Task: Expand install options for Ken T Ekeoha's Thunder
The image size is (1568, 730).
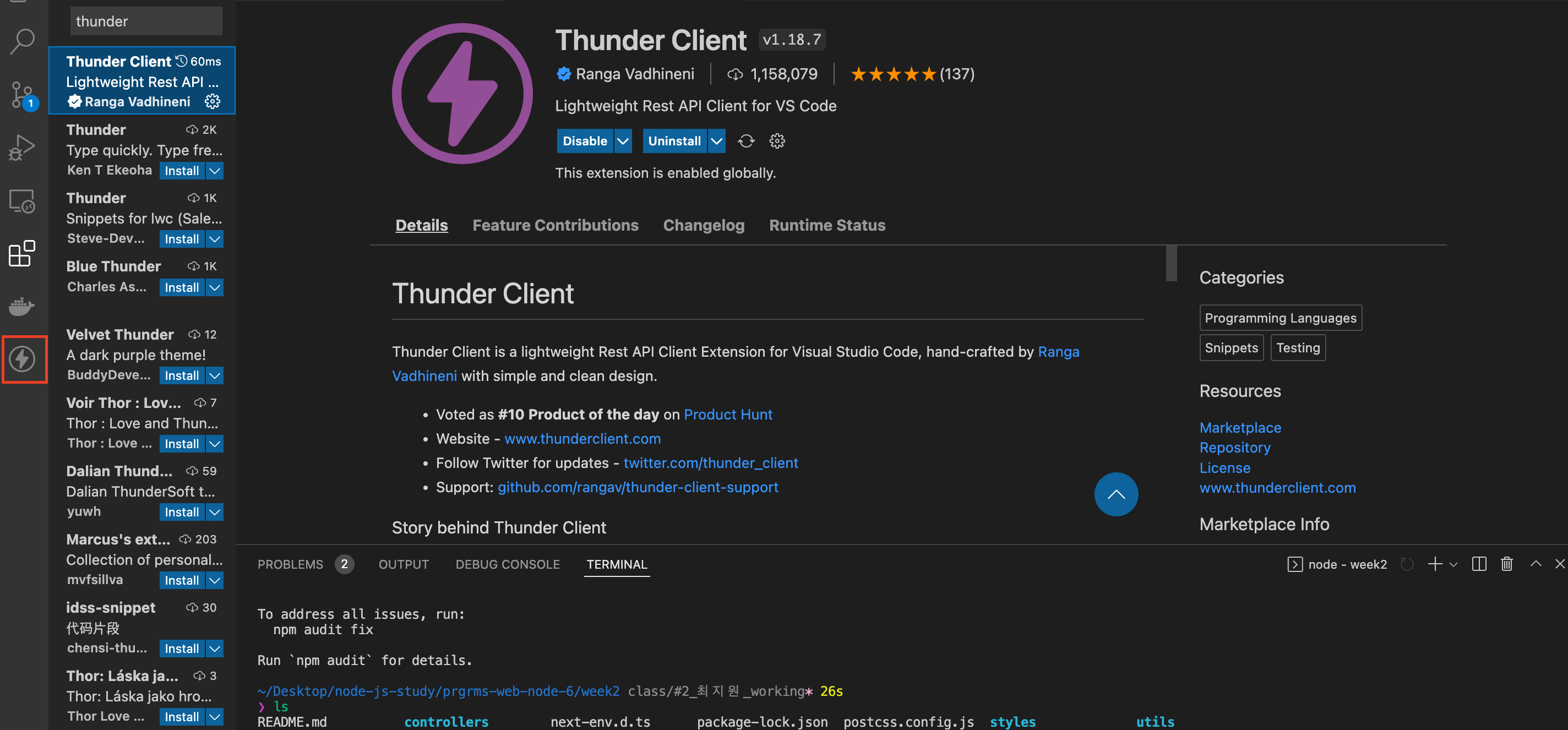Action: 214,171
